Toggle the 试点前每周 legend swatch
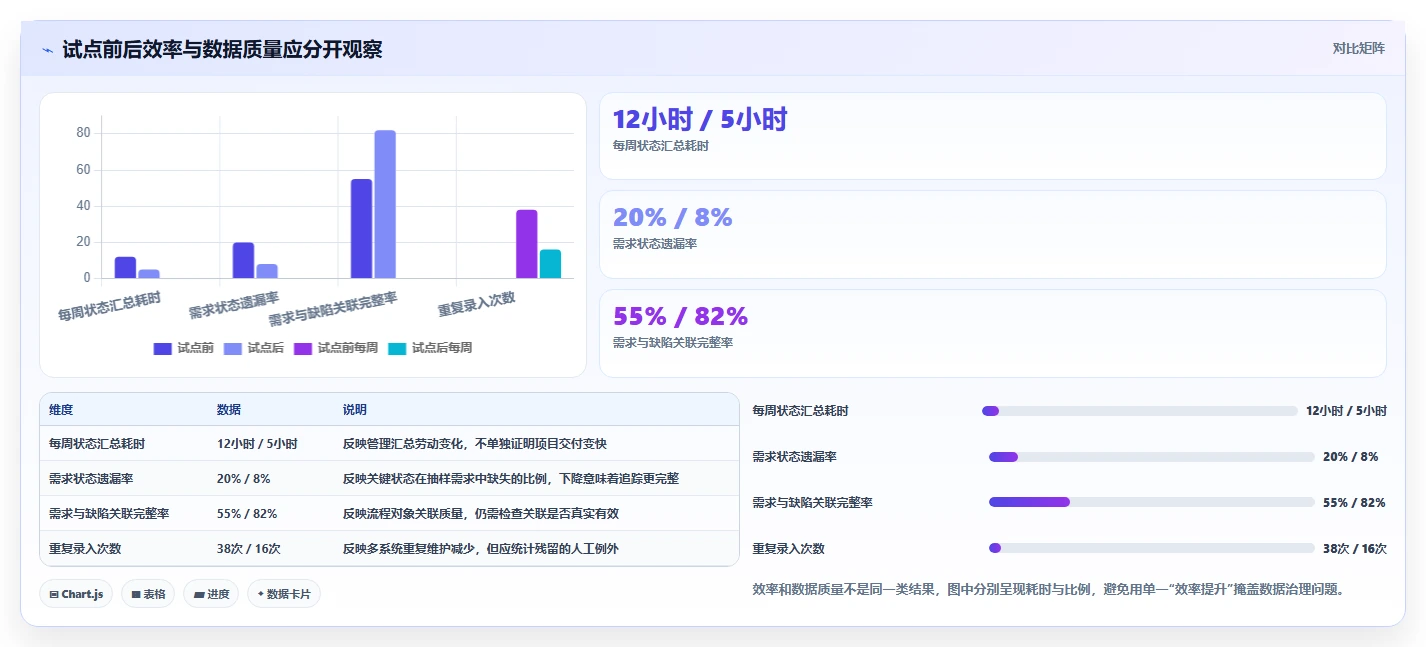This screenshot has width=1426, height=647. click(303, 348)
